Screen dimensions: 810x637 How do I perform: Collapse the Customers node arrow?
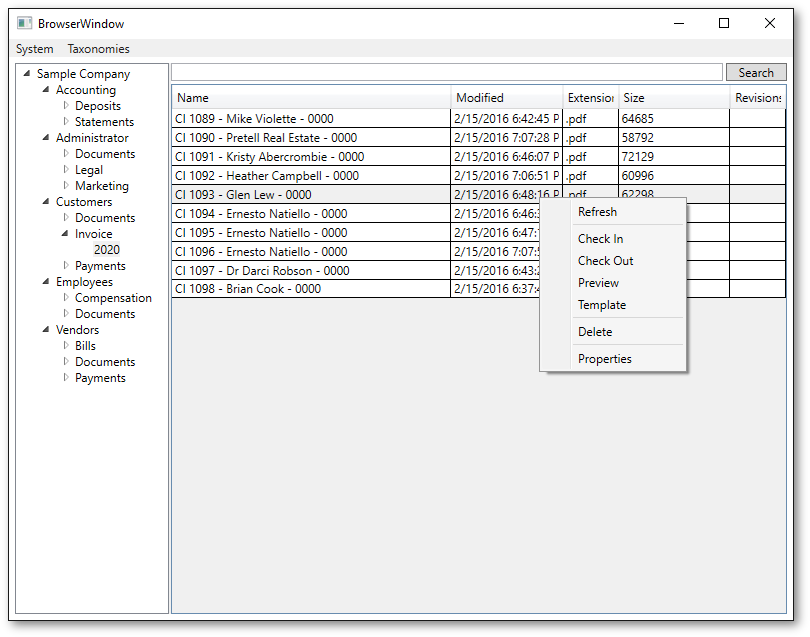tap(46, 201)
